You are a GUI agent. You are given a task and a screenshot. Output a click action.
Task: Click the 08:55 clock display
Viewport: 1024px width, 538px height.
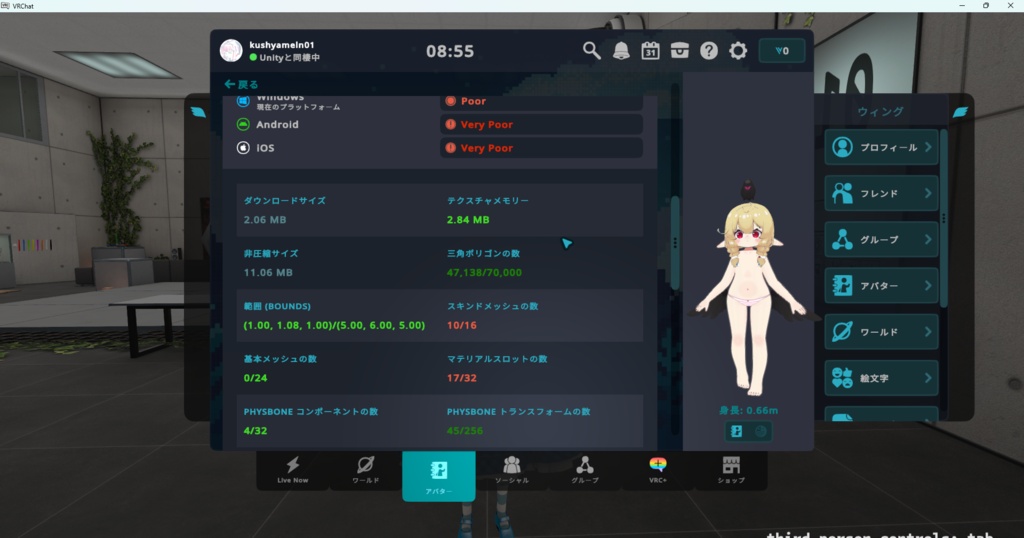(450, 51)
